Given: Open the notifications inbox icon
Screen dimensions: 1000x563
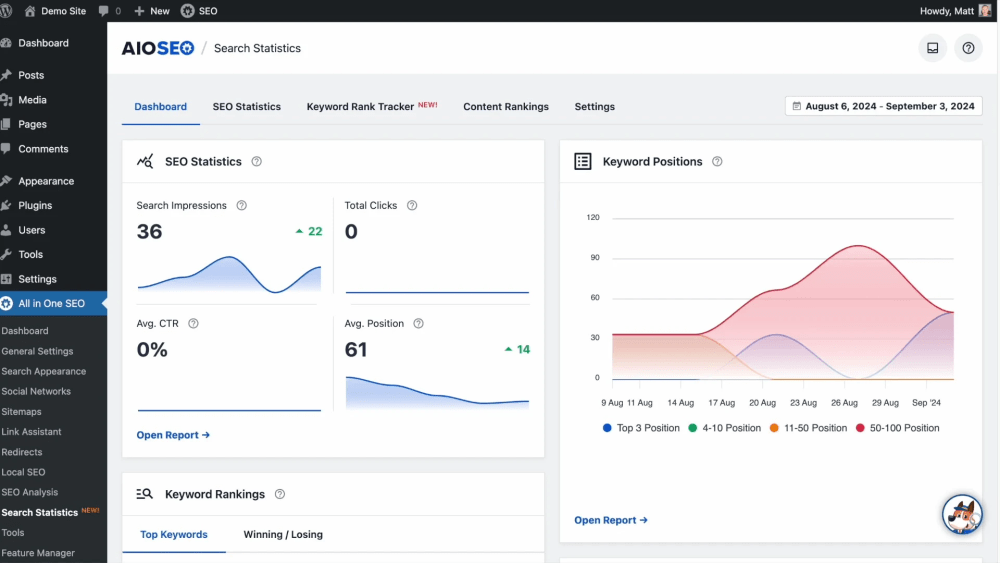Looking at the screenshot, I should point(932,48).
